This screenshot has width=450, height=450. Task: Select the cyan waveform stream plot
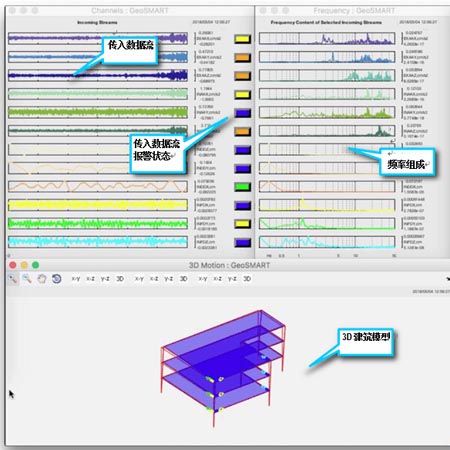(x=98, y=242)
